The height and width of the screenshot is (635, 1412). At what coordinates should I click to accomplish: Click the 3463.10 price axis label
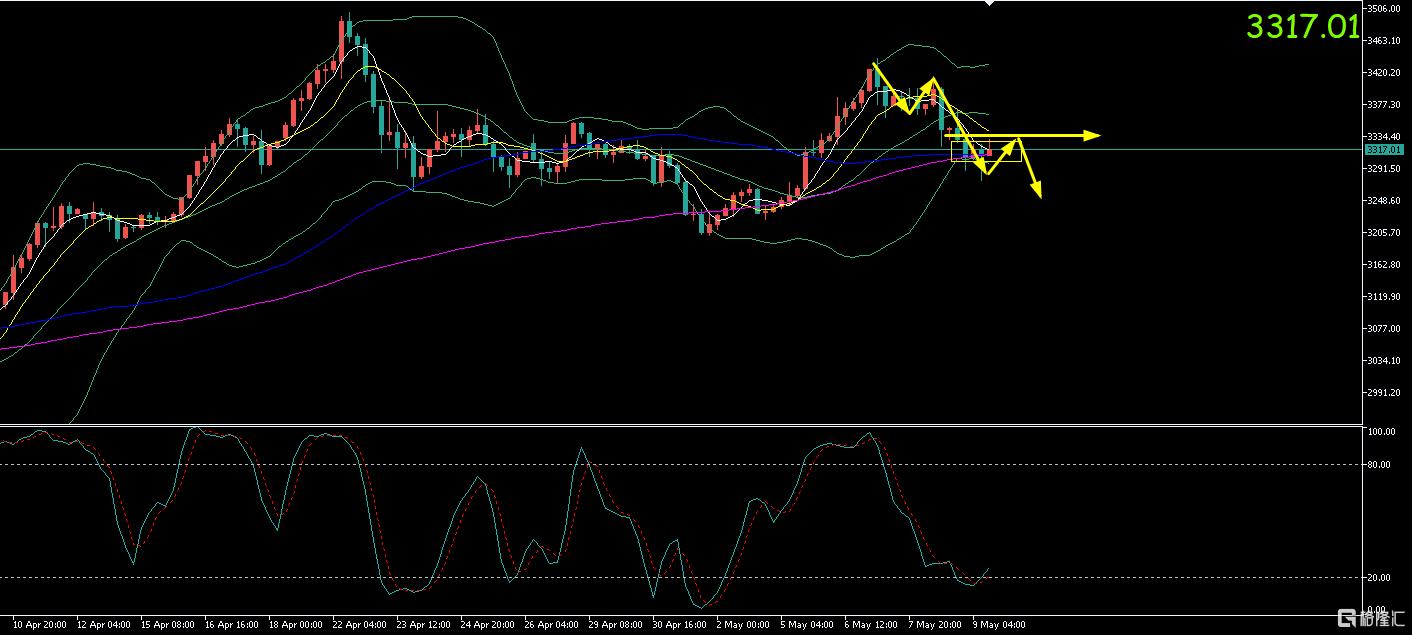[x=1386, y=41]
